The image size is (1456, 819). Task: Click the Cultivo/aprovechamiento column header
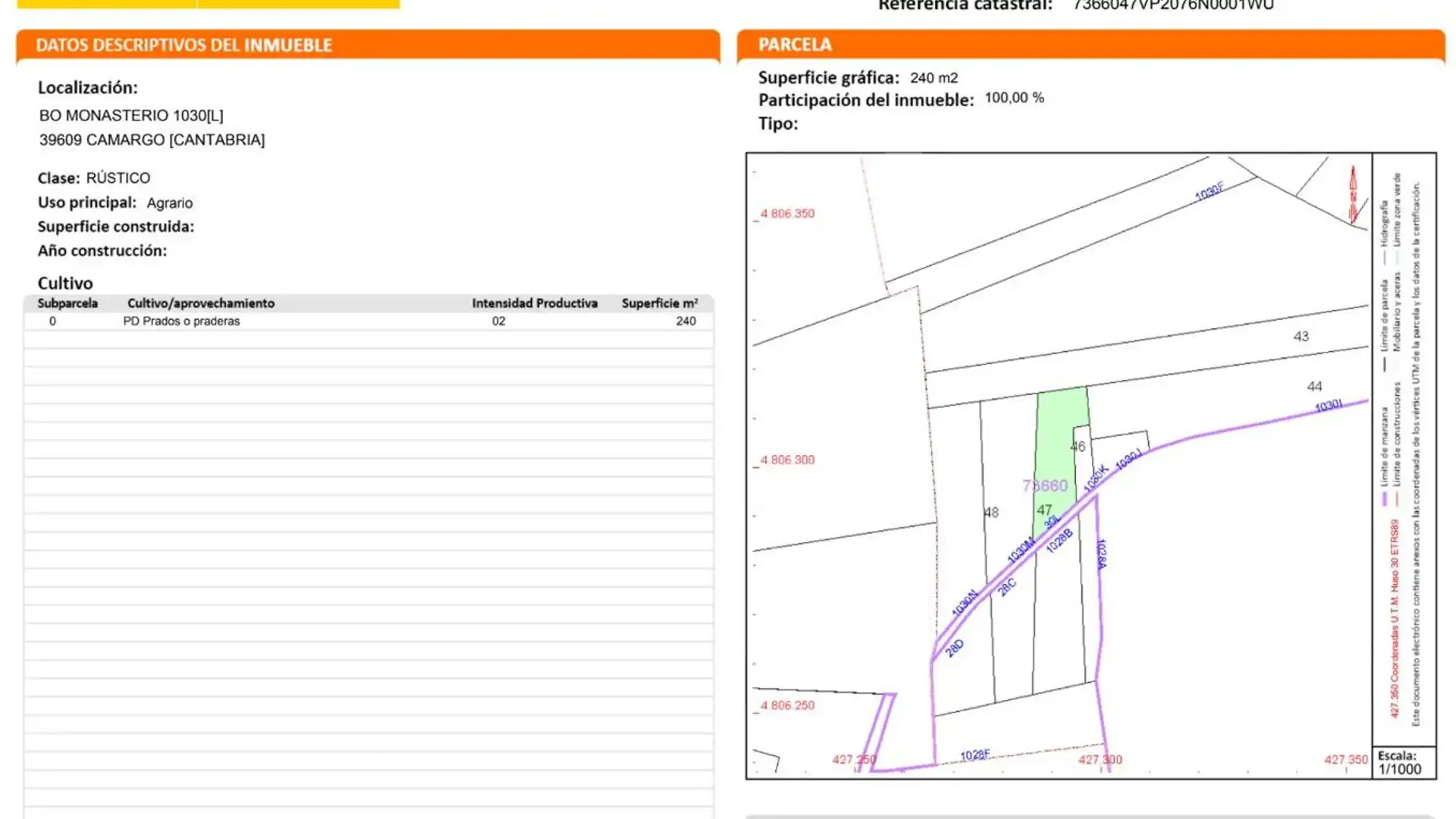(201, 303)
